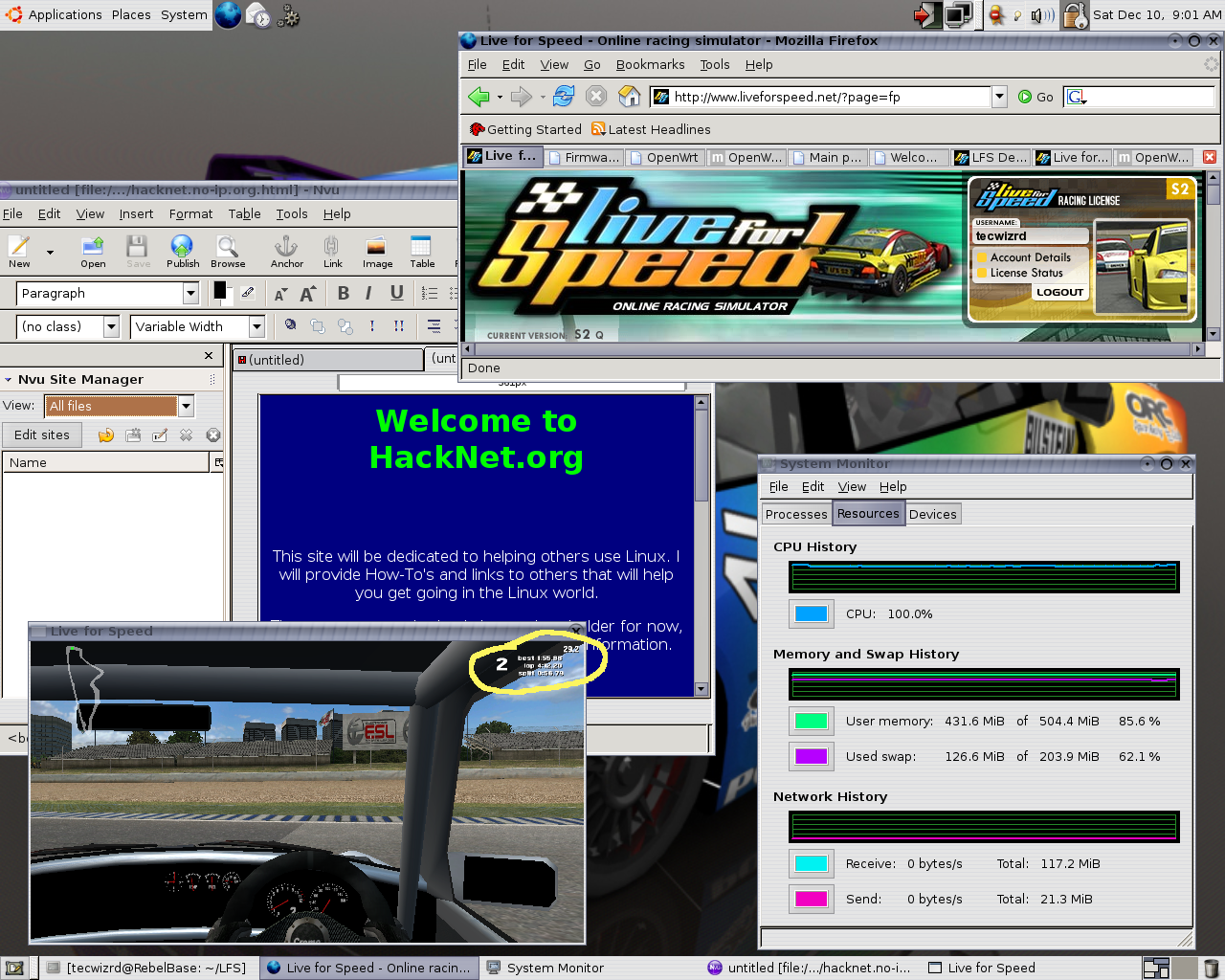Go to Firefox home page

point(629,96)
